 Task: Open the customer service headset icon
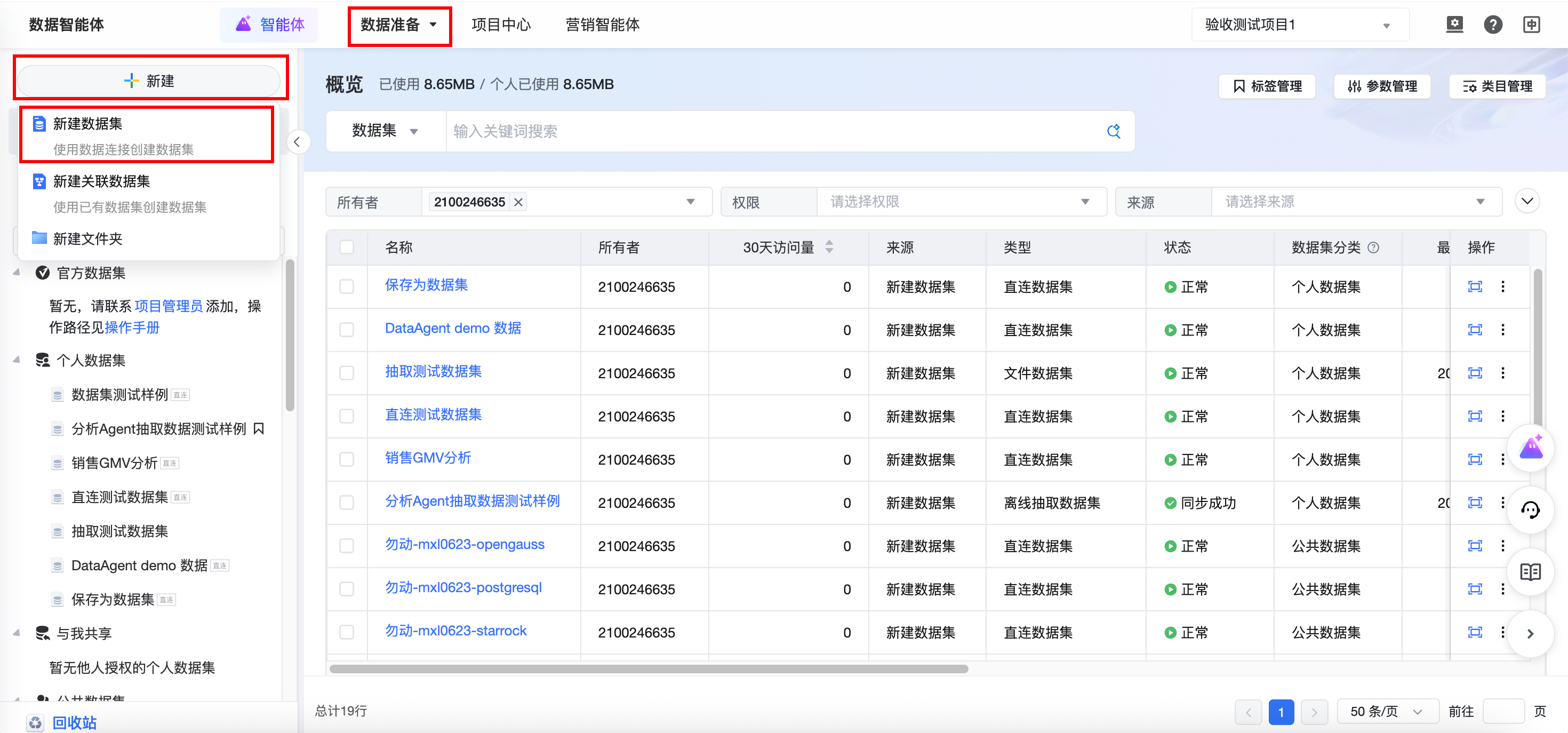[x=1530, y=510]
